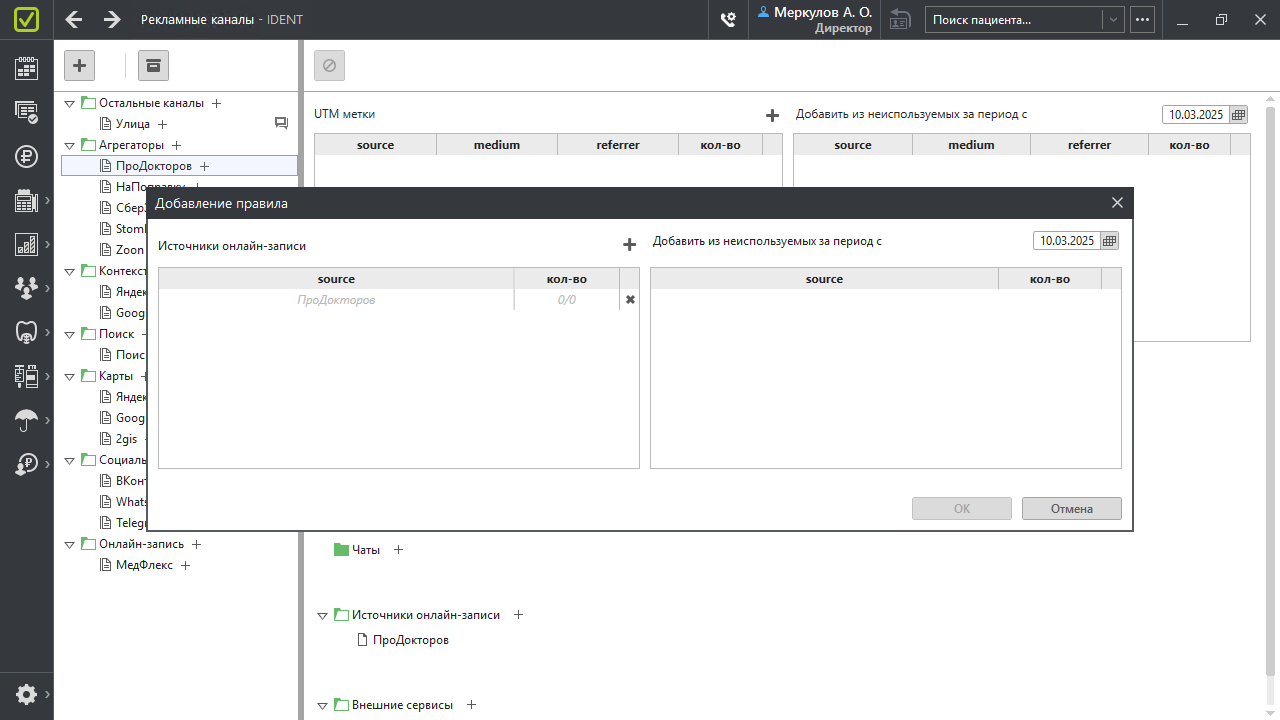
Task: Click the Отмена button
Action: coord(1072,509)
